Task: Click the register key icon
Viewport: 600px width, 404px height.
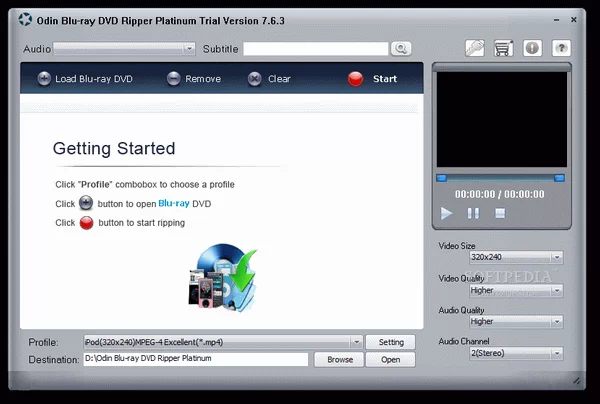Action: (475, 47)
